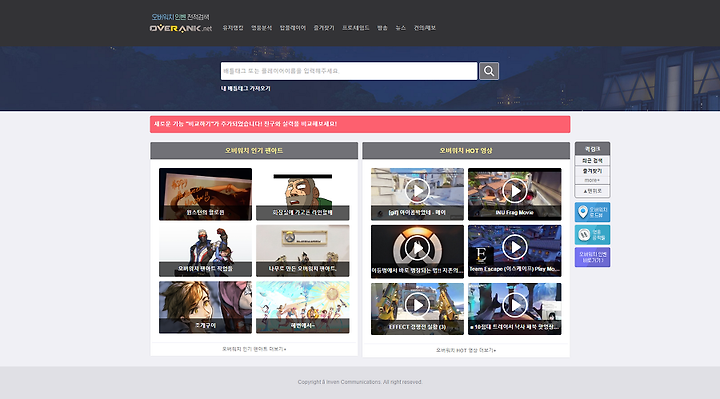Open the 나무로 만든 오버워치 팬아트 thumbnail
This screenshot has height=399, width=720.
click(303, 251)
